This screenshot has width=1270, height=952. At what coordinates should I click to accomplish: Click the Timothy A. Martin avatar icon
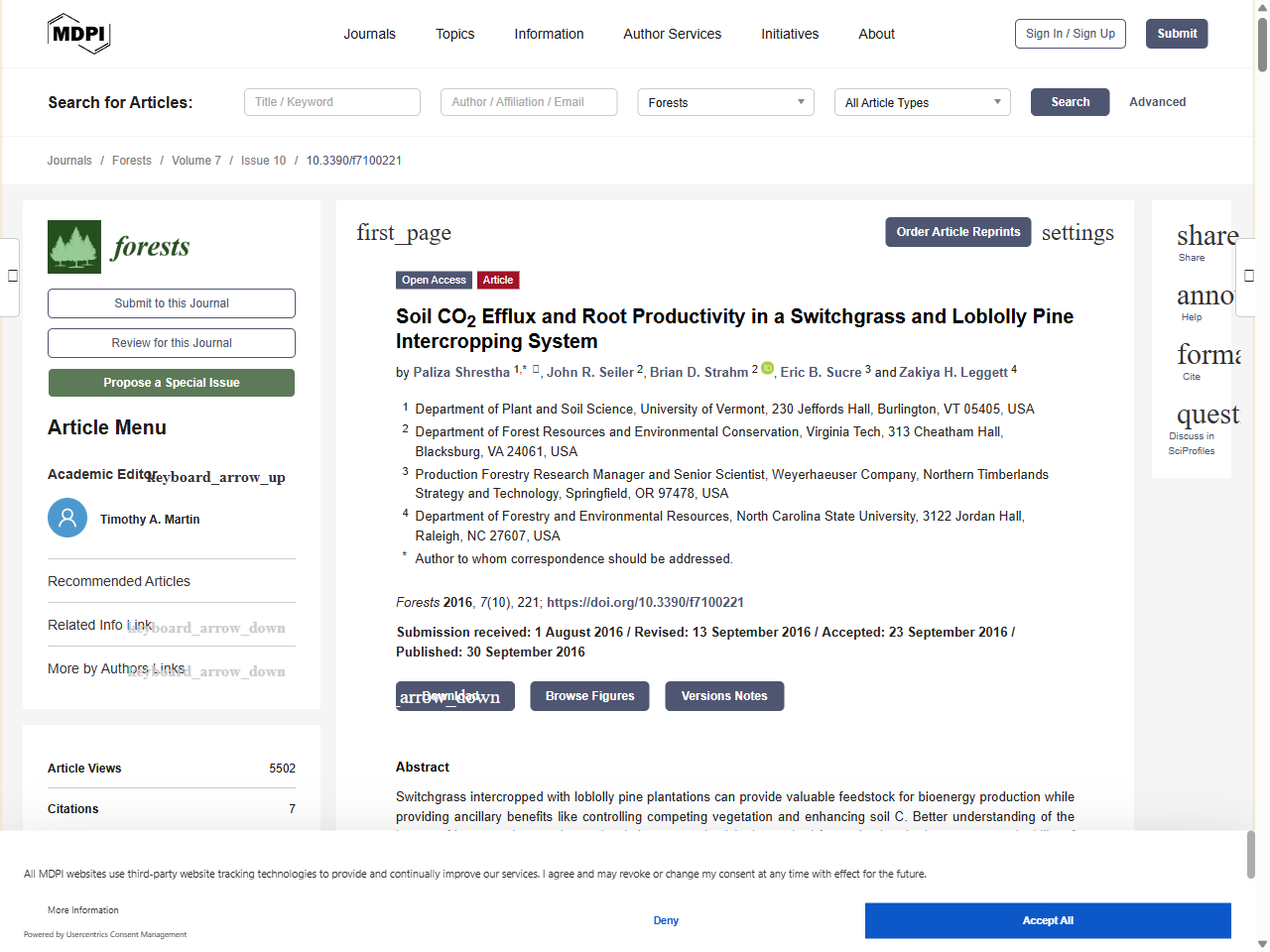click(67, 518)
